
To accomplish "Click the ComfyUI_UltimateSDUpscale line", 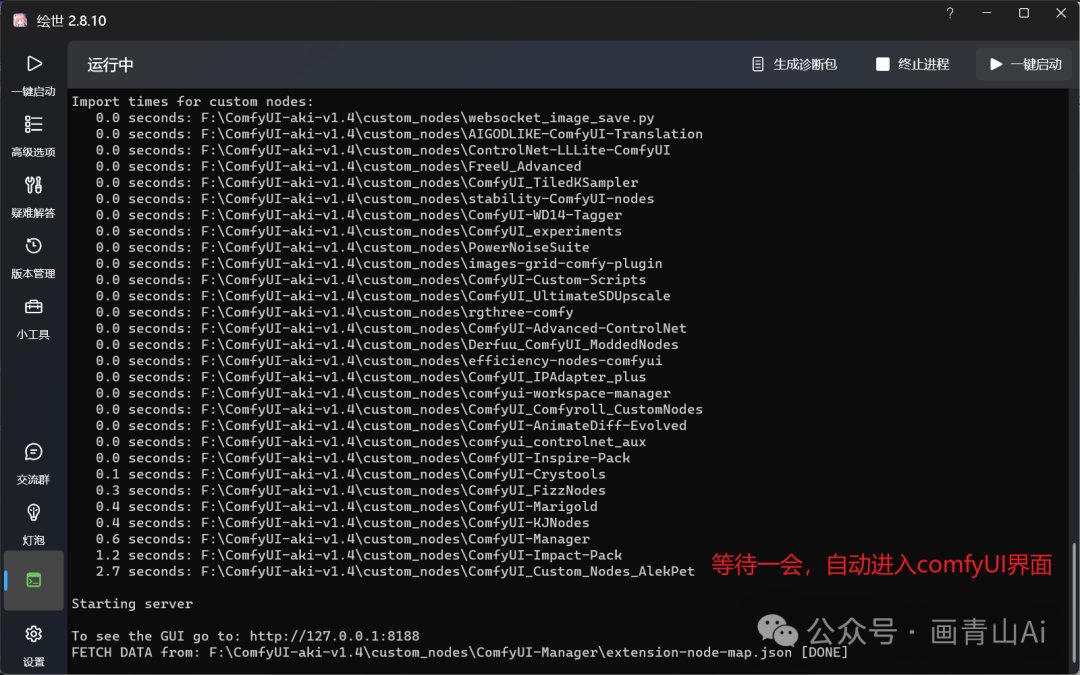I will coord(382,295).
